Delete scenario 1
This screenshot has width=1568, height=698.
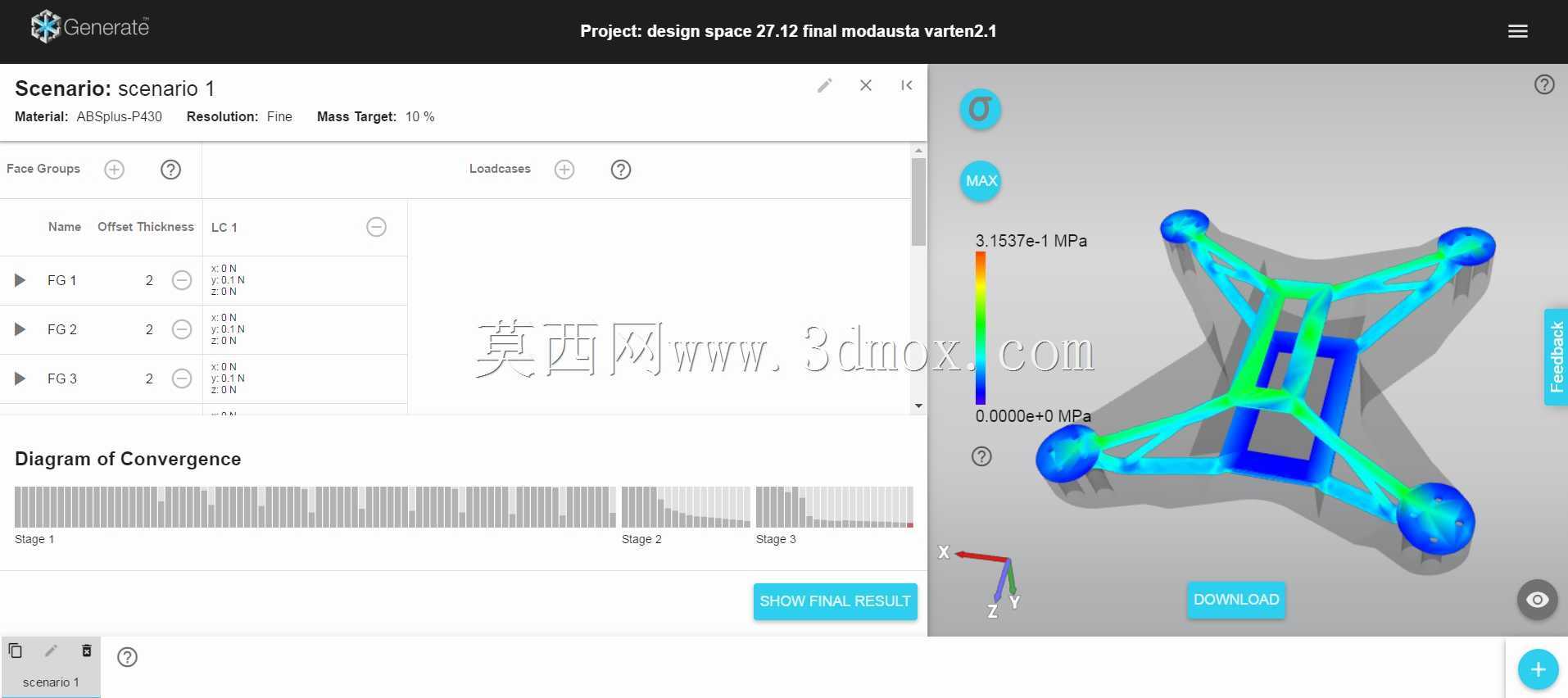click(x=87, y=650)
